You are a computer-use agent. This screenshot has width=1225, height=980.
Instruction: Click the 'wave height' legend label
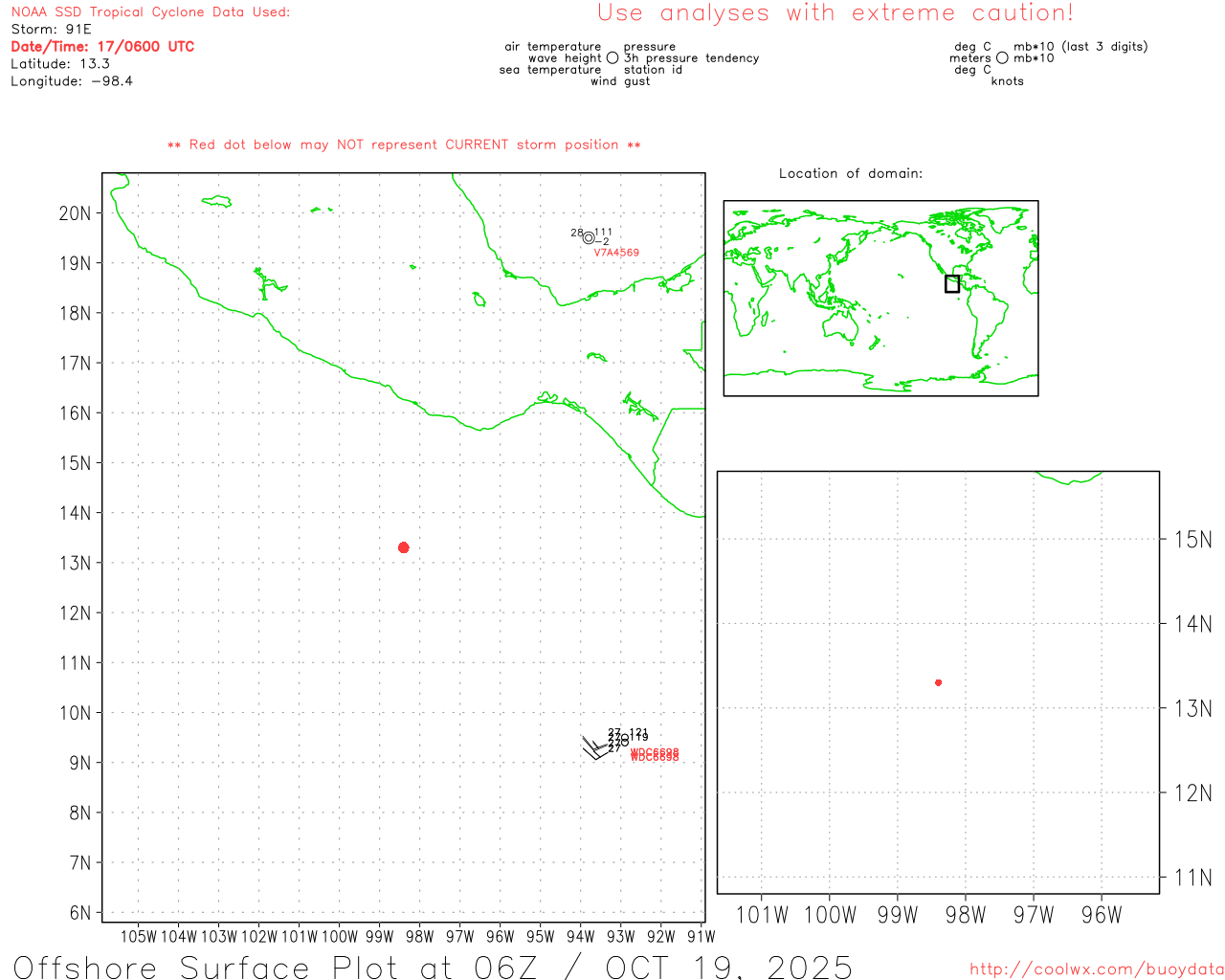565,58
